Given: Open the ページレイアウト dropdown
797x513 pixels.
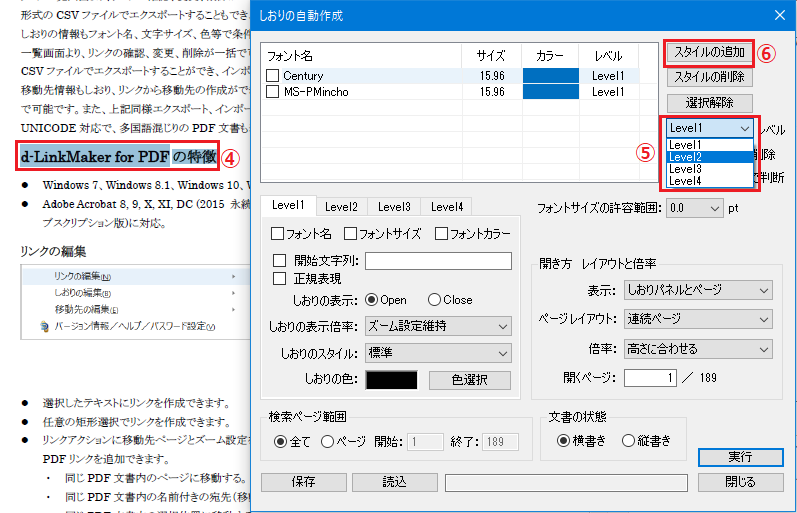Looking at the screenshot, I should pos(698,319).
